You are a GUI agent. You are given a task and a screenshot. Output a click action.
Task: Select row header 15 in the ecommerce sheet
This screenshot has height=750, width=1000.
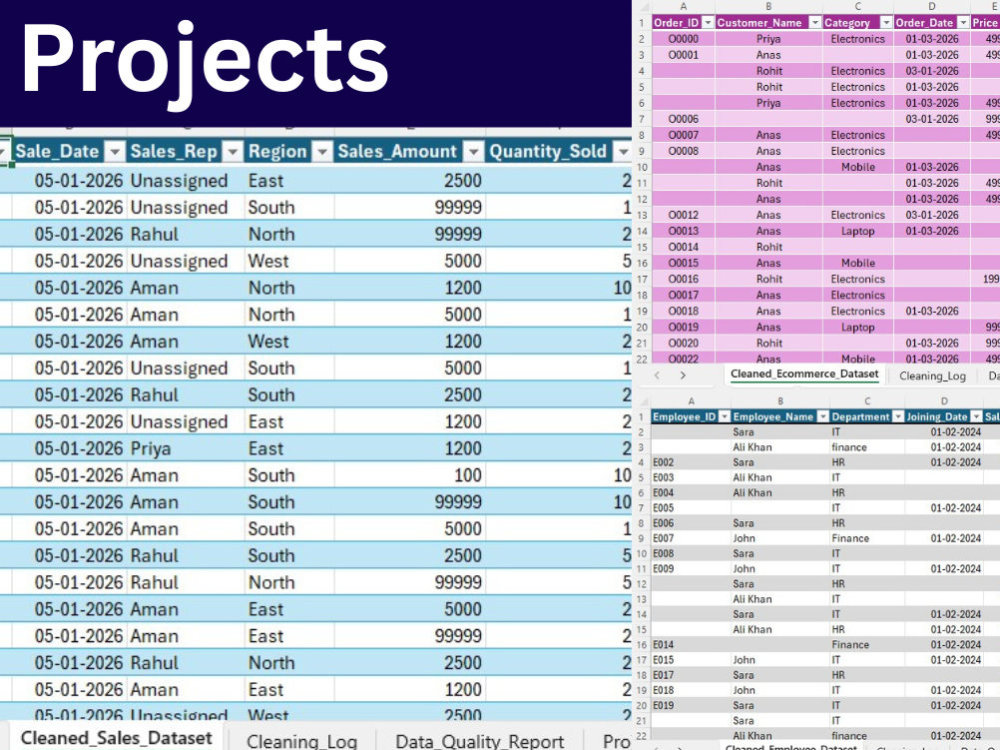point(642,247)
